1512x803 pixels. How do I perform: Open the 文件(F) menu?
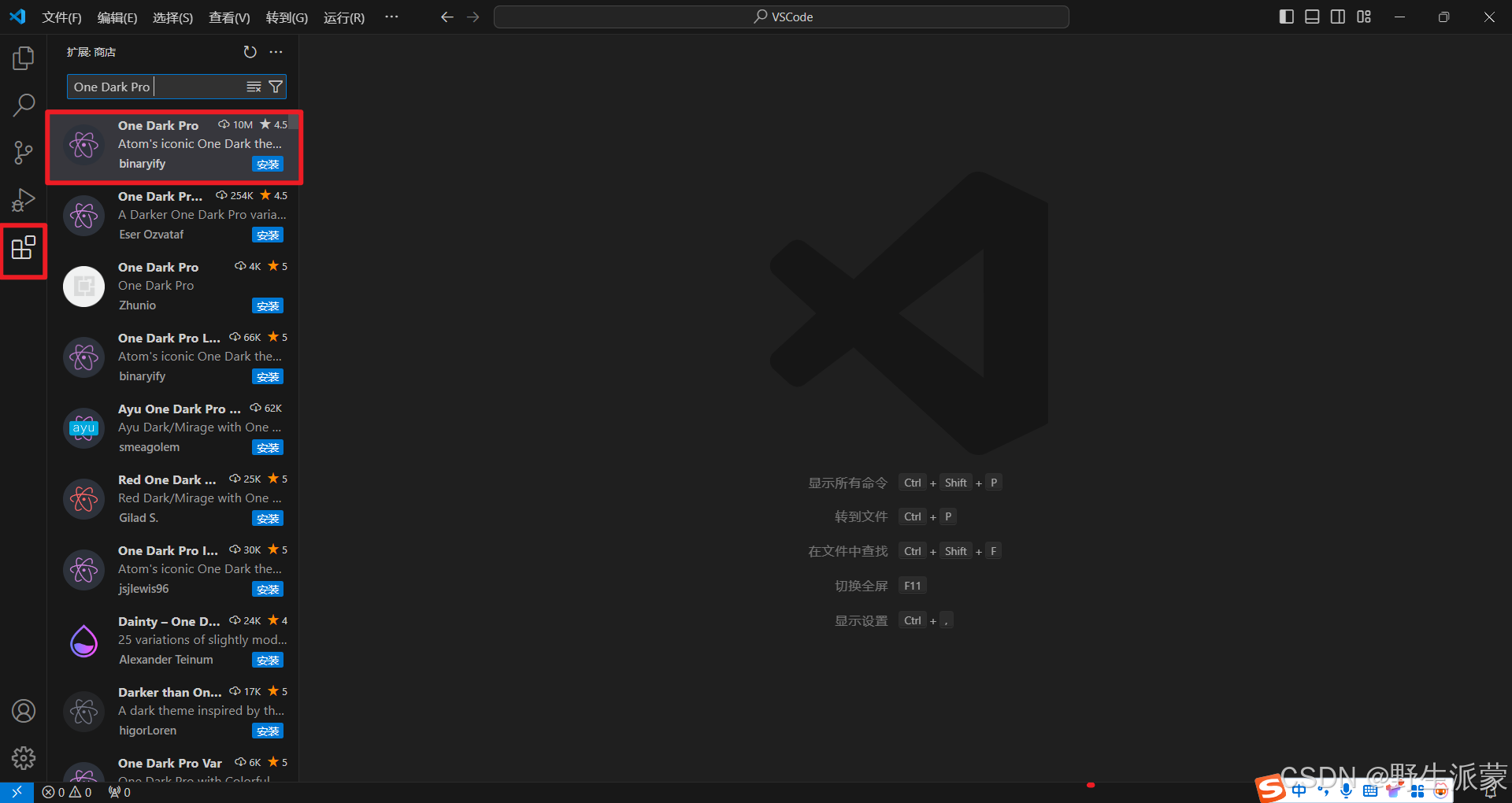61,17
